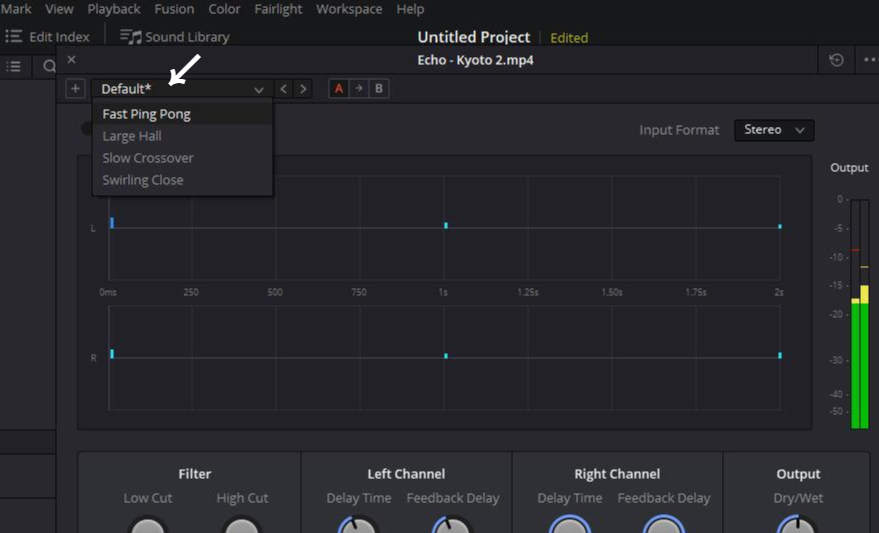Click the reset Echo settings icon
879x533 pixels.
click(x=836, y=59)
